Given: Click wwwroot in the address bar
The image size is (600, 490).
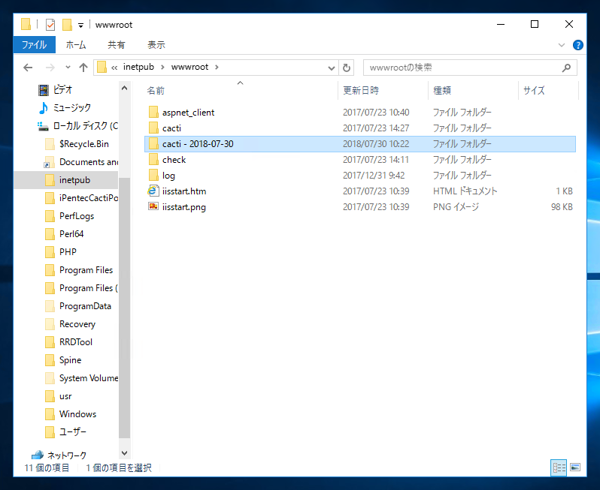Looking at the screenshot, I should pyautogui.click(x=190, y=67).
